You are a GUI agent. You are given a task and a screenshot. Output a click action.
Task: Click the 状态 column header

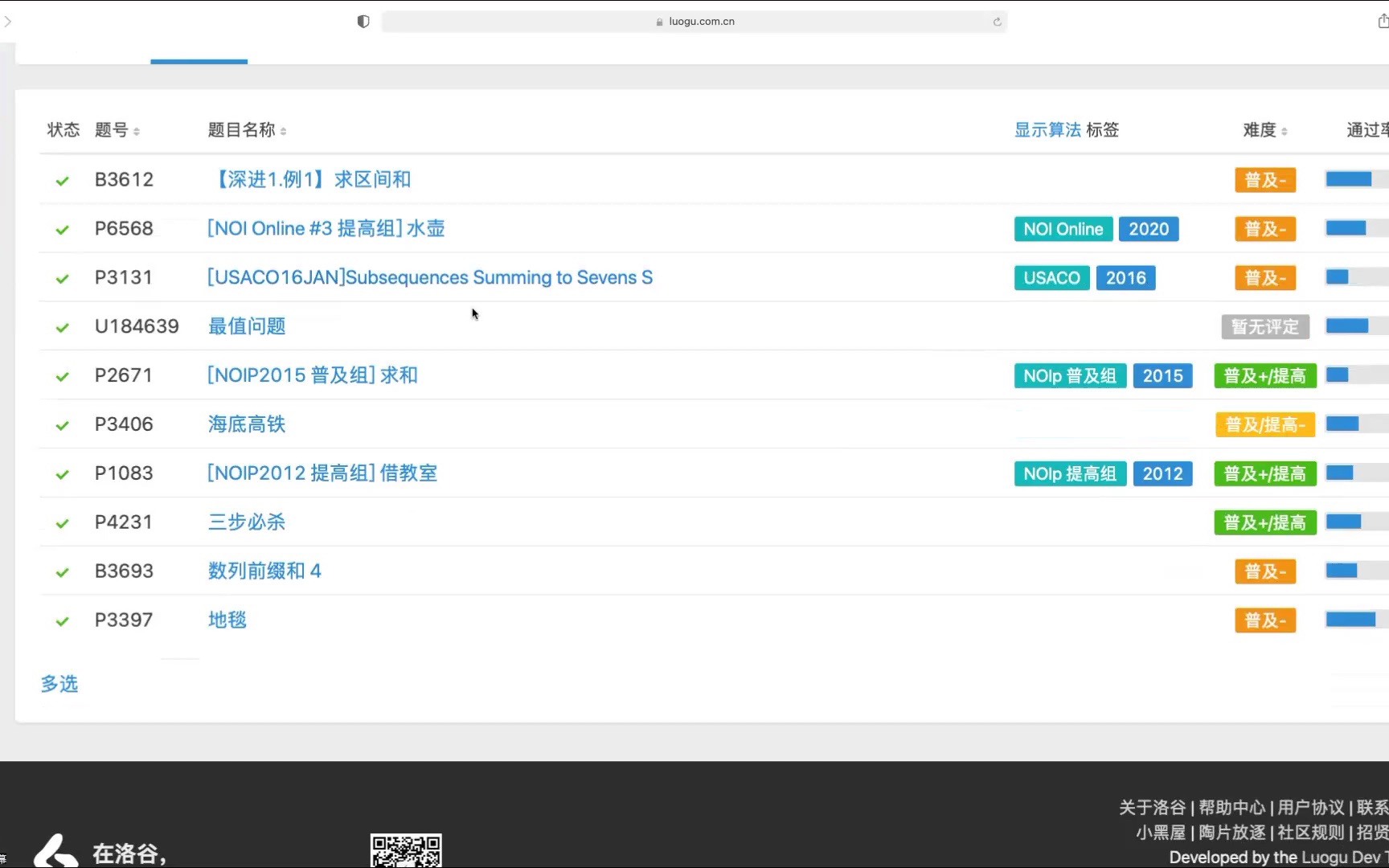(64, 130)
